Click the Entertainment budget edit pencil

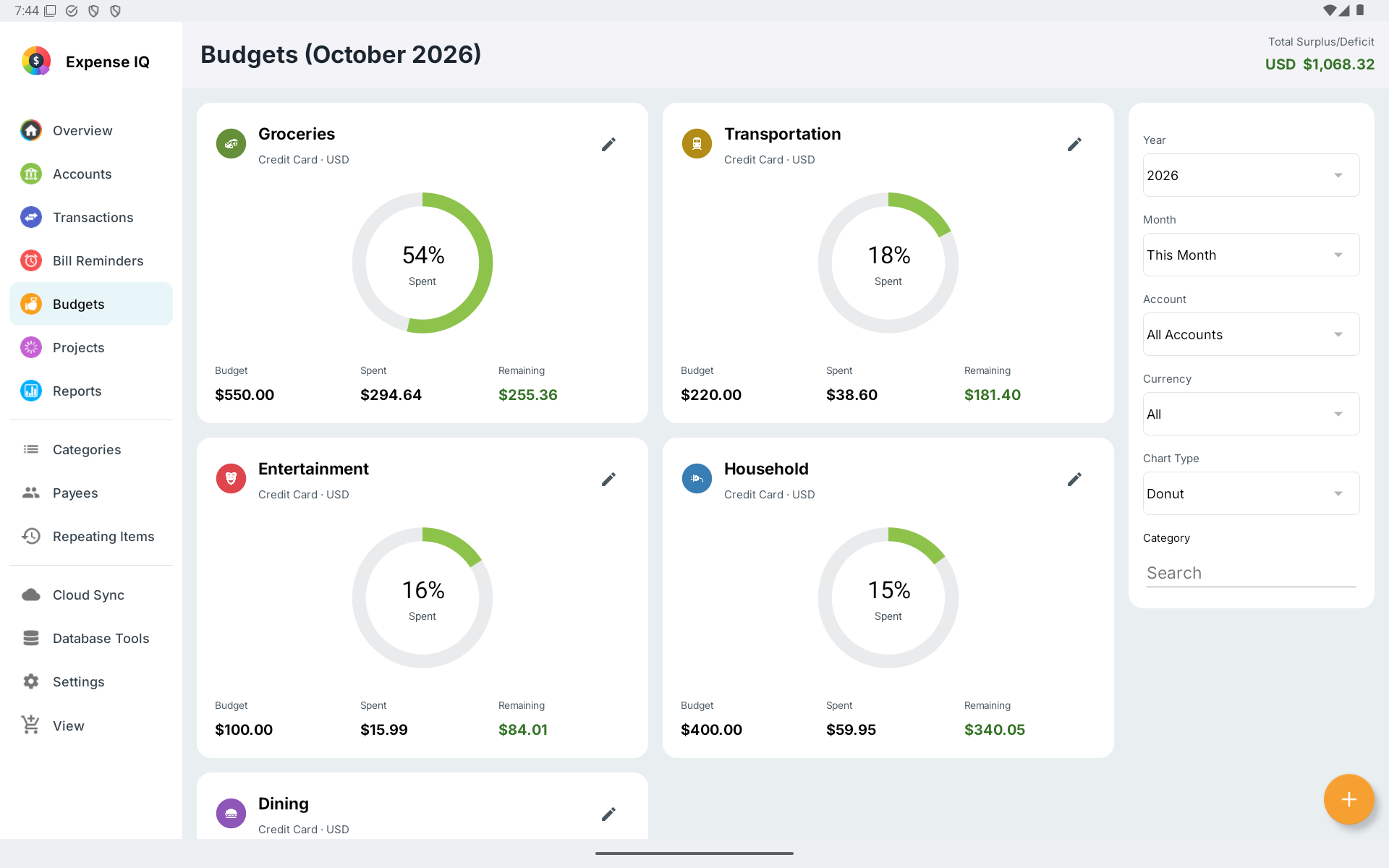pyautogui.click(x=608, y=480)
